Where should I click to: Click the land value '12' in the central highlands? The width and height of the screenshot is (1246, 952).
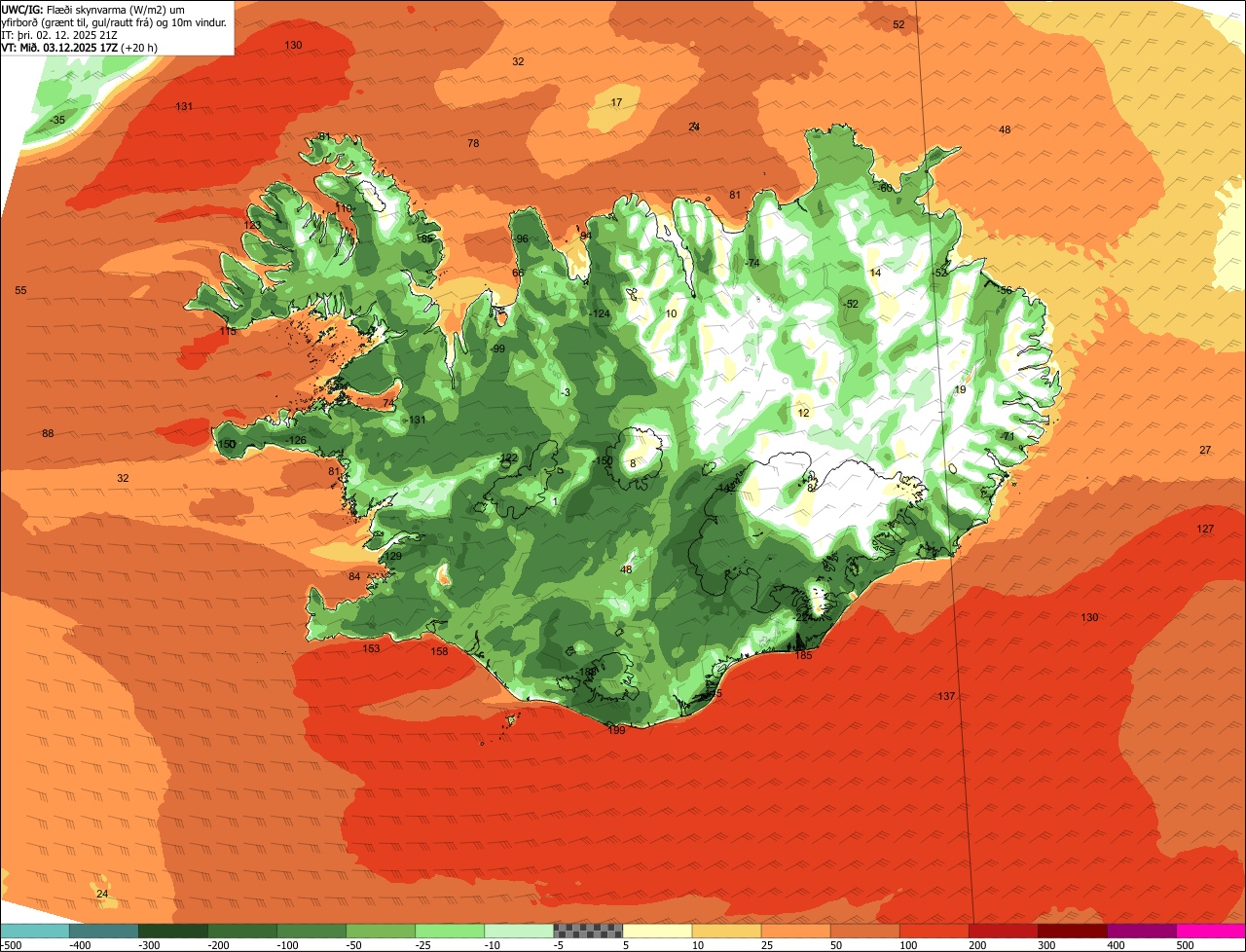pos(803,413)
